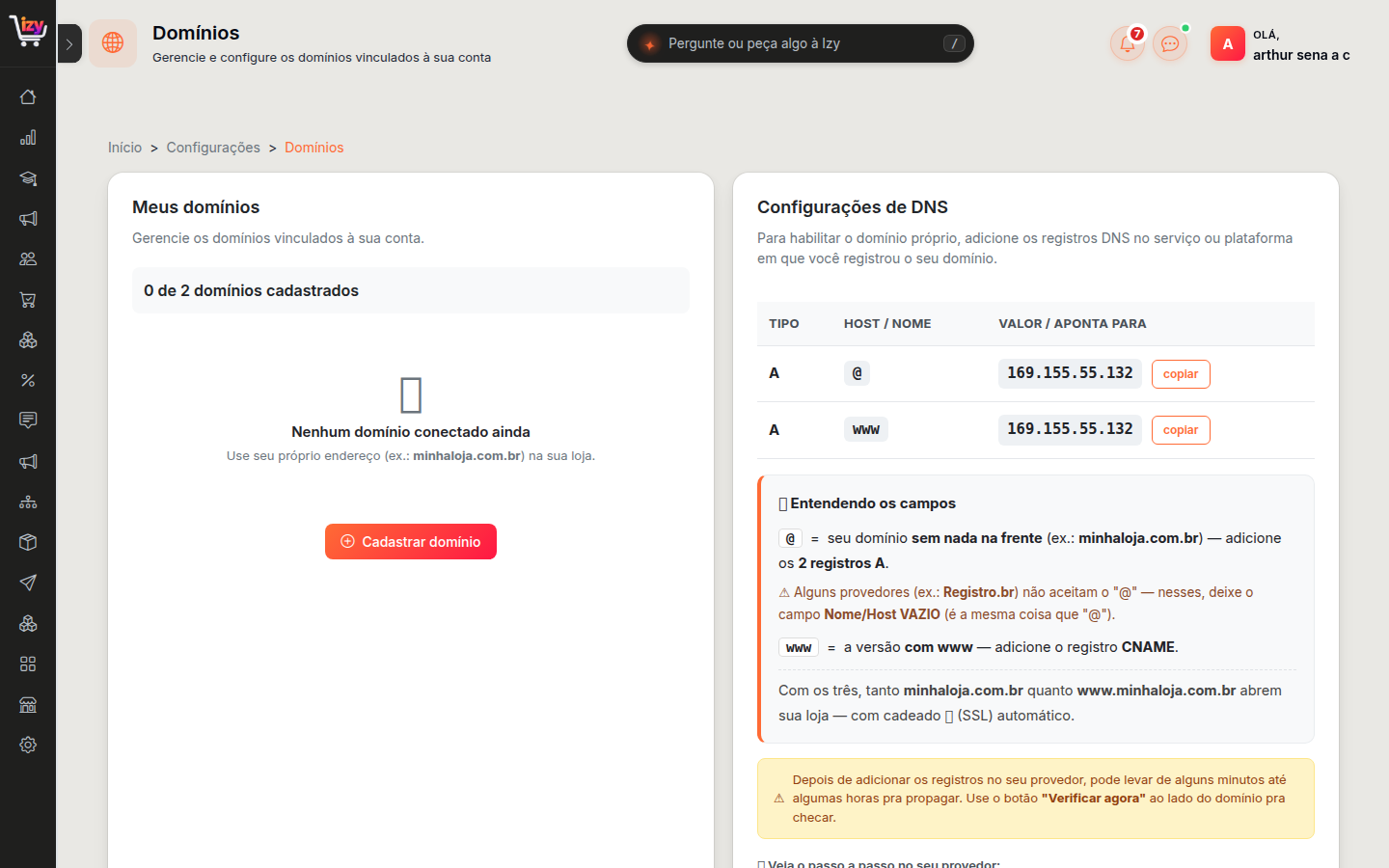
Task: Click the 'VALOR / APONTA PARA' column header
Action: (x=1073, y=324)
